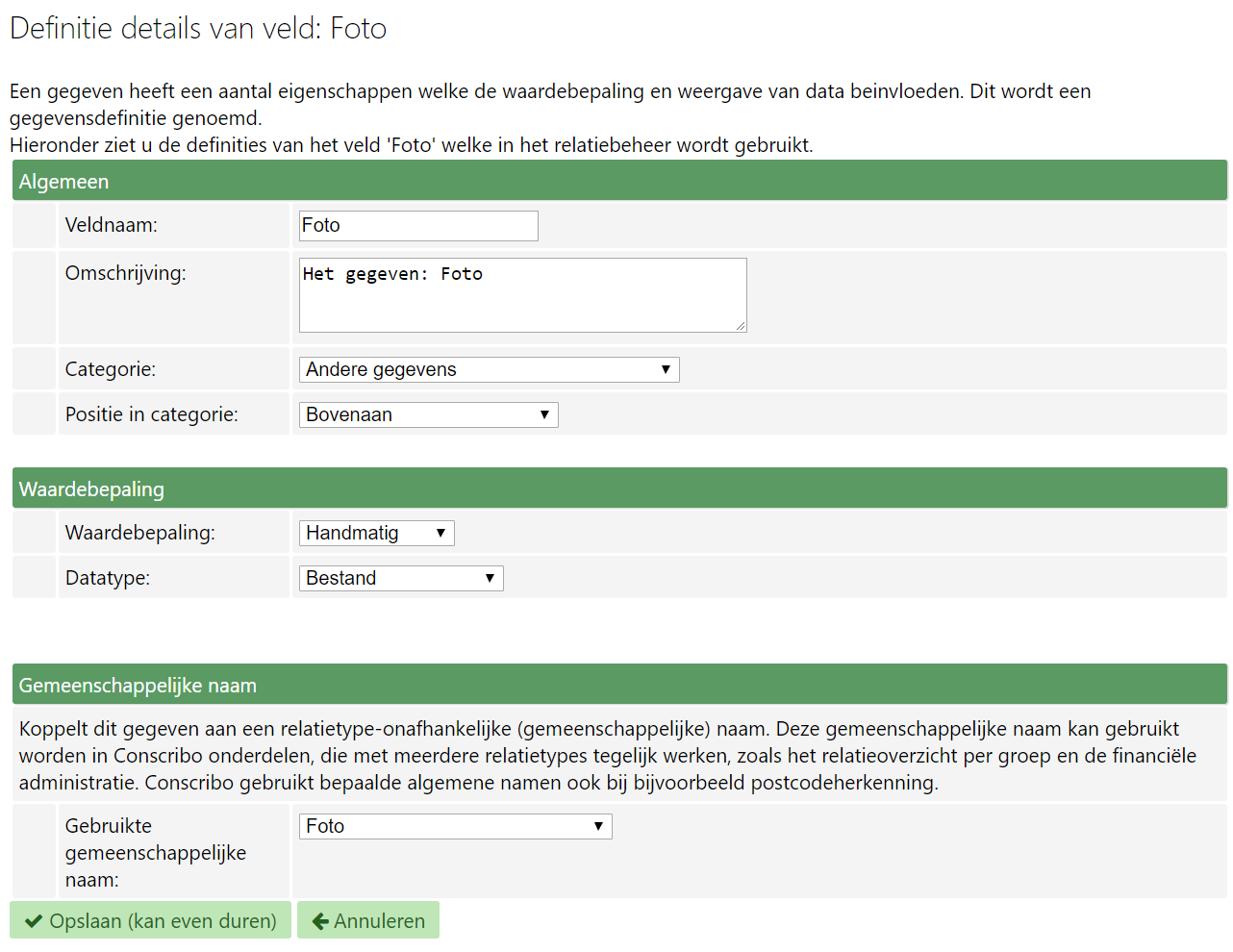The height and width of the screenshot is (952, 1233).
Task: Open the Waardebepaling dropdown set to Handmatig
Action: pos(376,533)
